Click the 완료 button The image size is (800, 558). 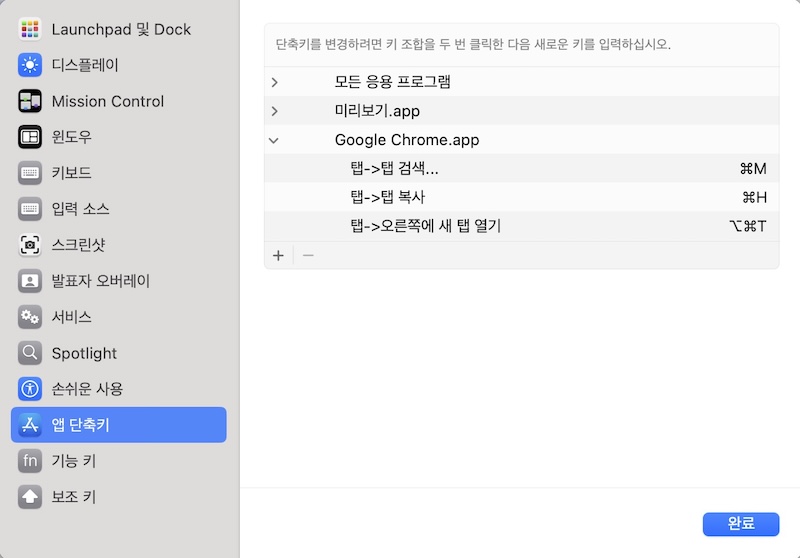click(x=741, y=524)
